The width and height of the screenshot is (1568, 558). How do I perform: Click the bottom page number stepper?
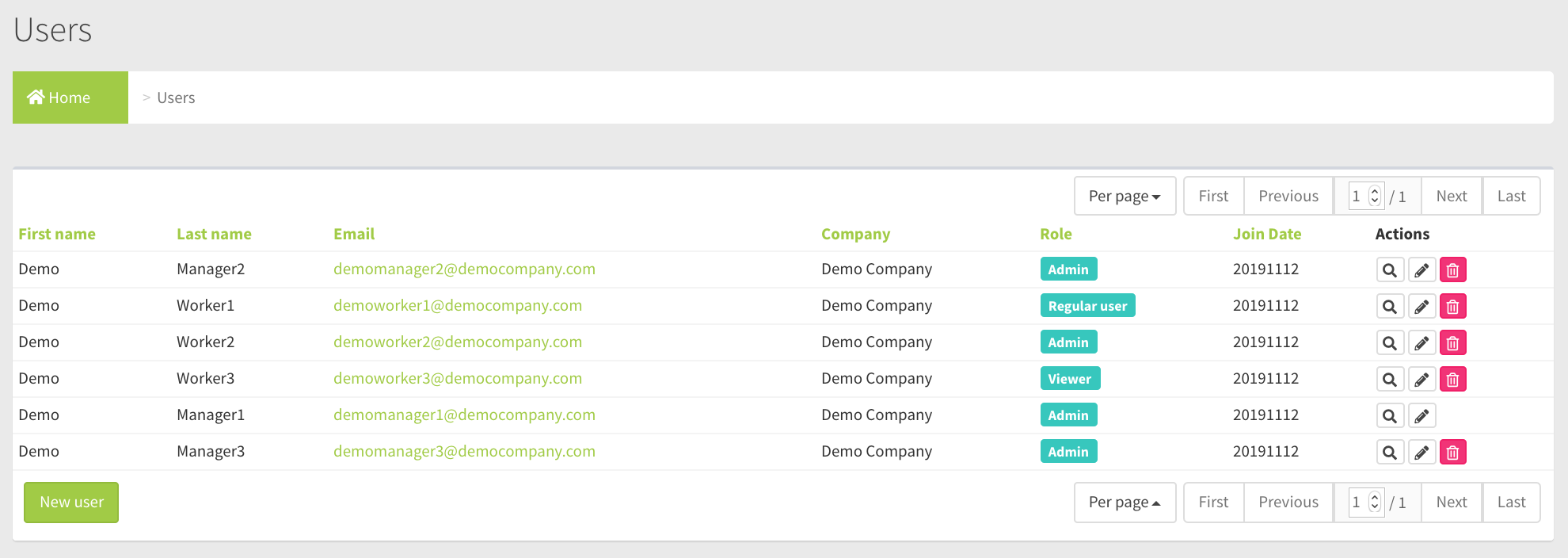(x=1366, y=502)
